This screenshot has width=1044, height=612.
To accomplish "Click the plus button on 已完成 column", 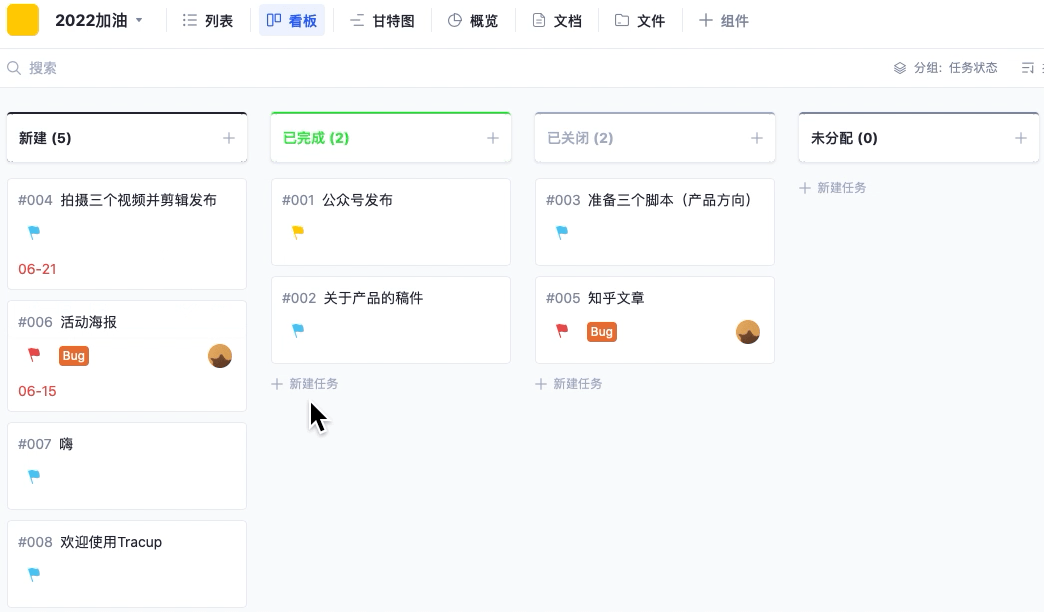I will [493, 137].
